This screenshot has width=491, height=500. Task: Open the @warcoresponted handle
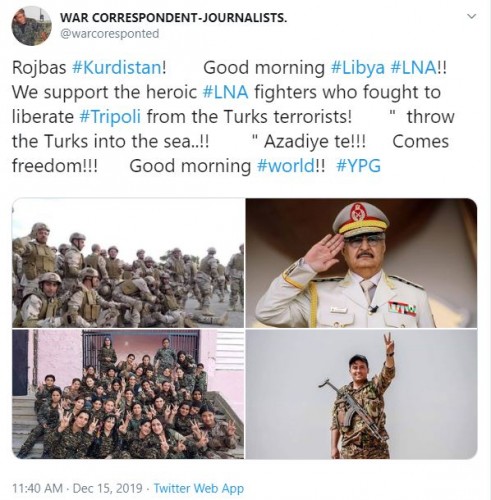109,34
